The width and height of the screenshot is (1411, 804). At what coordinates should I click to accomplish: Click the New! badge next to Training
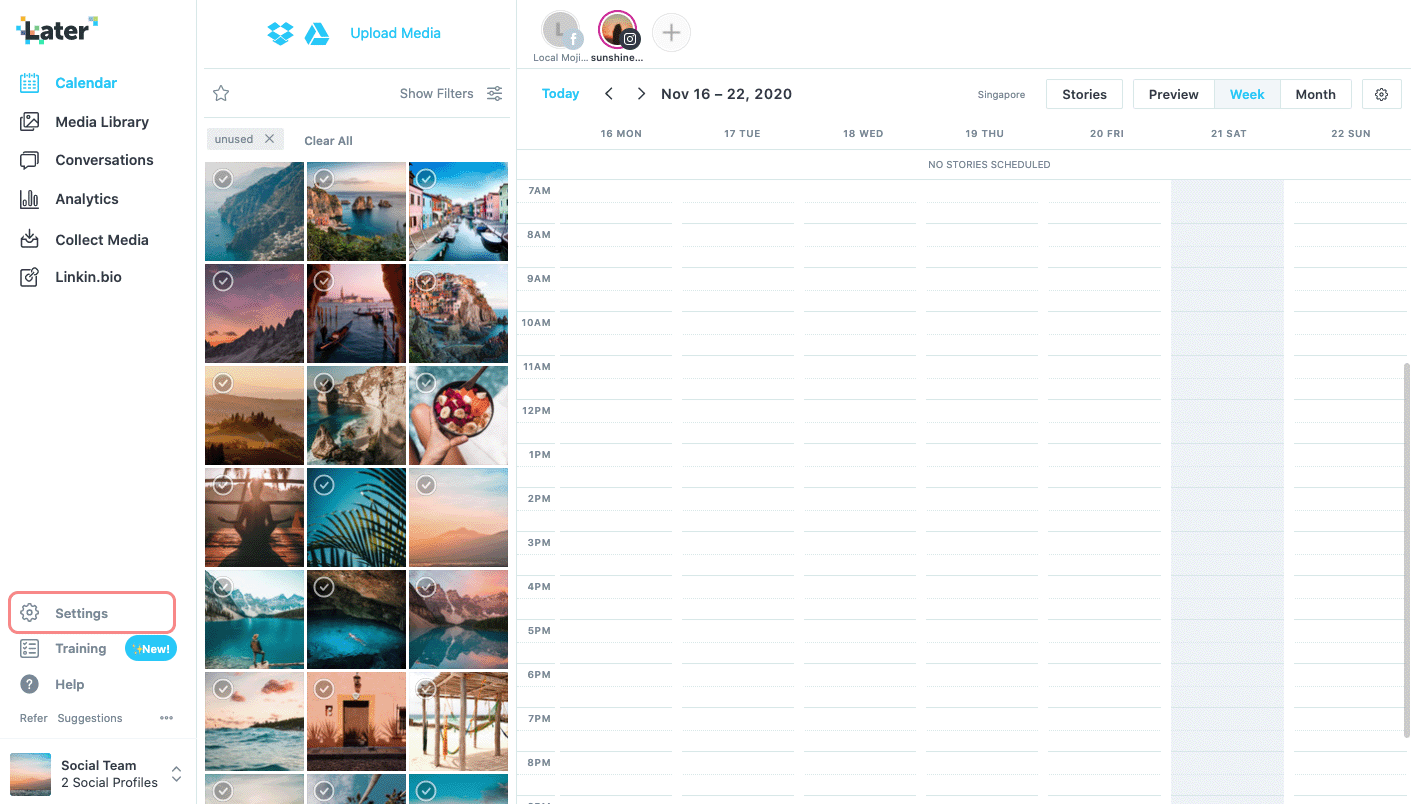coord(151,649)
